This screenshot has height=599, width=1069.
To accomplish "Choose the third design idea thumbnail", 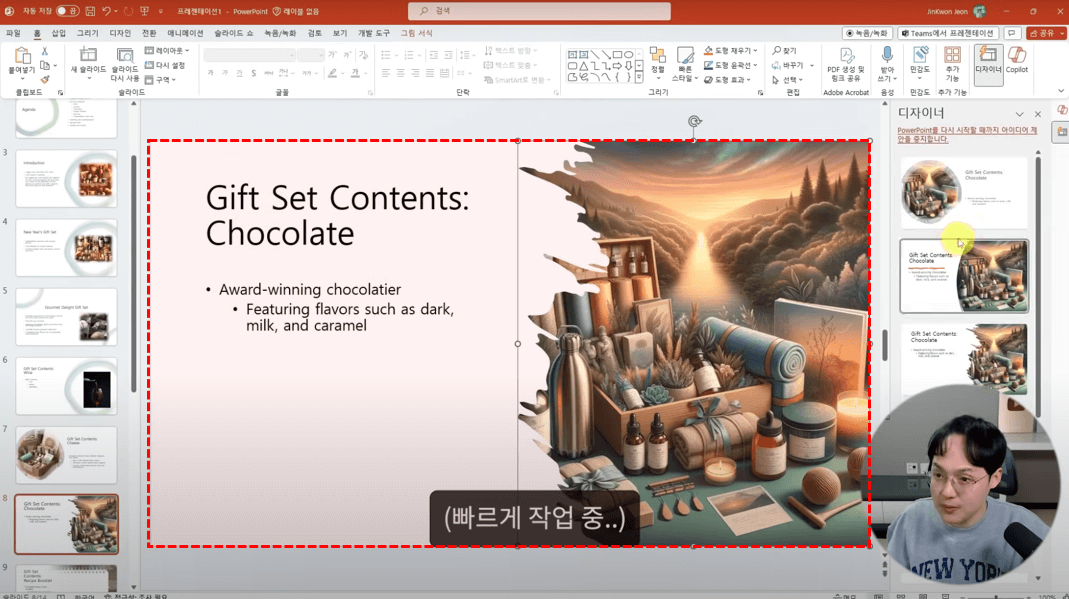I will click(964, 360).
